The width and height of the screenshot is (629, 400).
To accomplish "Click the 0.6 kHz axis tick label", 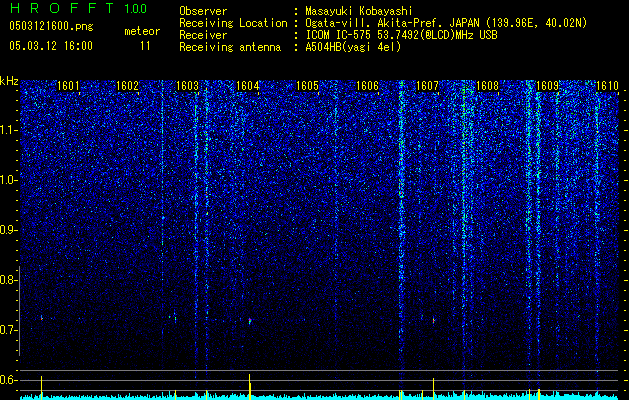I will 7,380.
